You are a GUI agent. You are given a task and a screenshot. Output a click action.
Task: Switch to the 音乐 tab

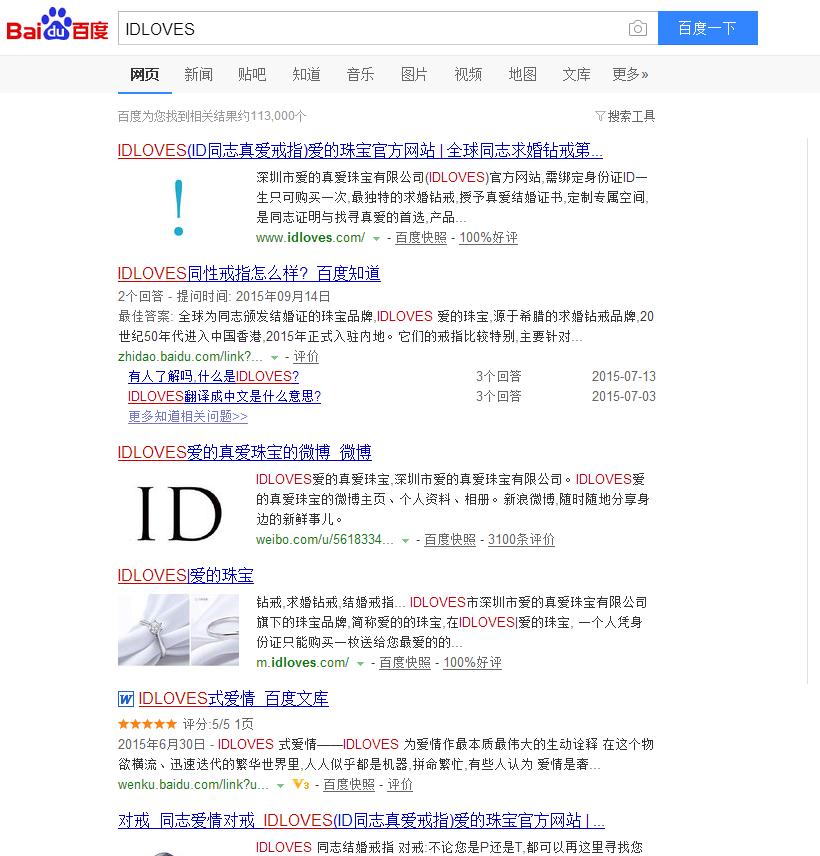pyautogui.click(x=360, y=74)
